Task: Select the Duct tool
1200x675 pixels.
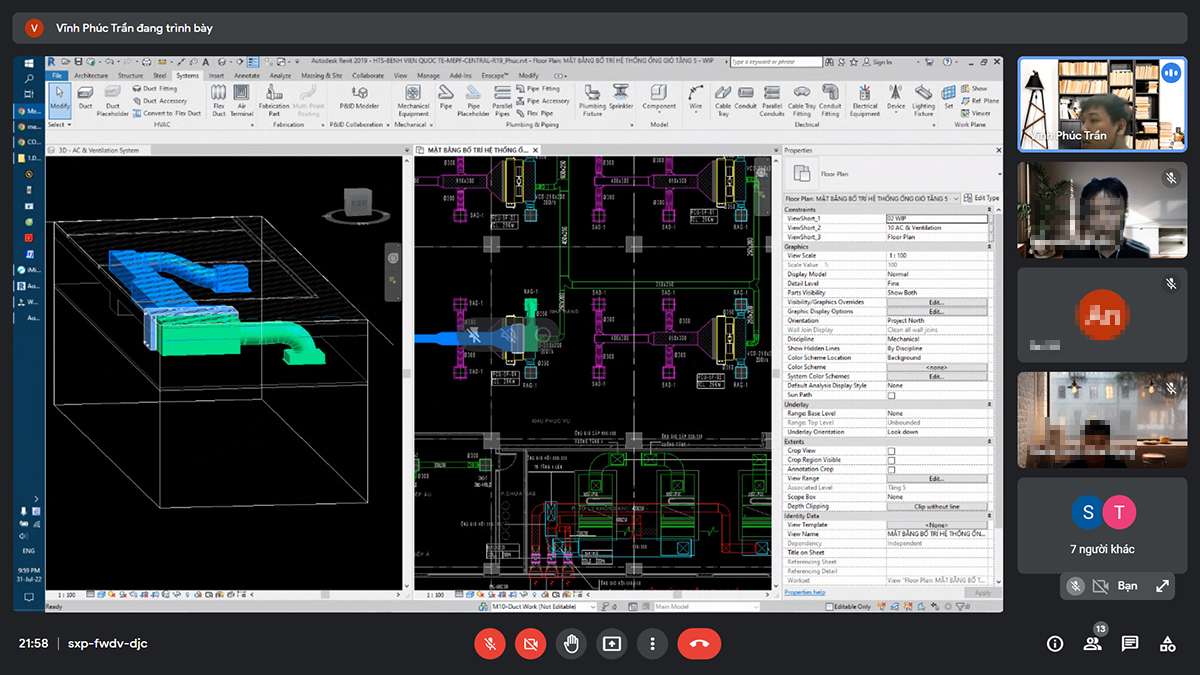Action: [86, 98]
